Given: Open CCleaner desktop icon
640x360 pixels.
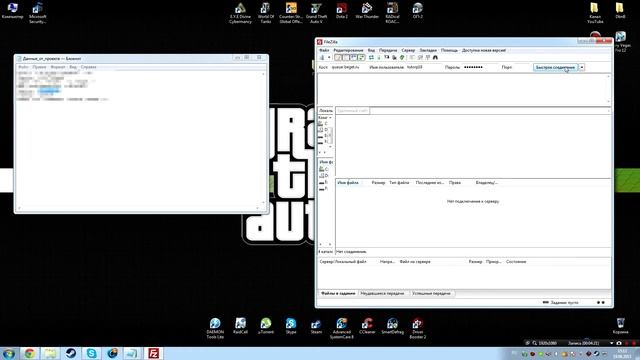Looking at the screenshot, I should tap(367, 326).
